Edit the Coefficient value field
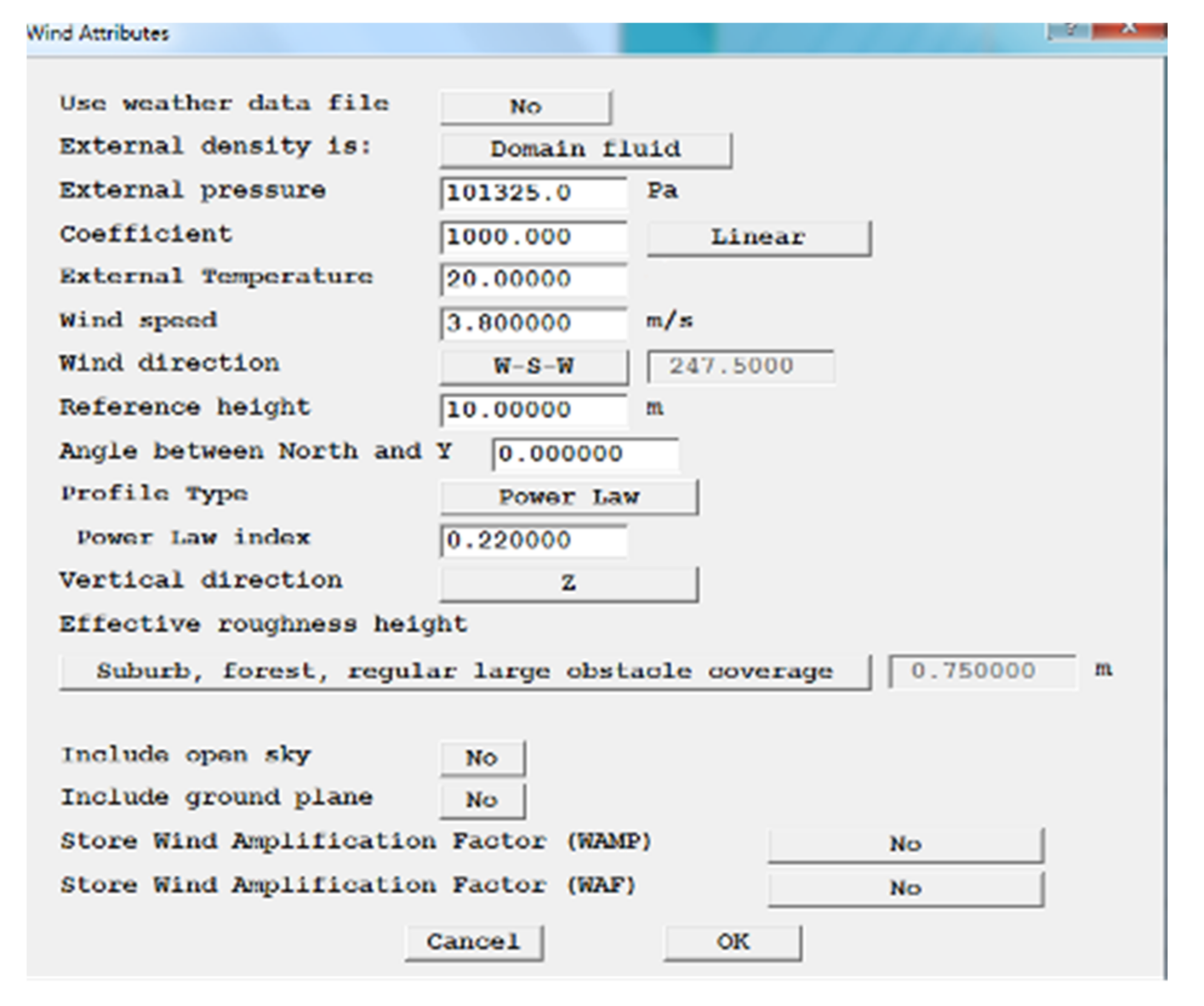 point(533,237)
